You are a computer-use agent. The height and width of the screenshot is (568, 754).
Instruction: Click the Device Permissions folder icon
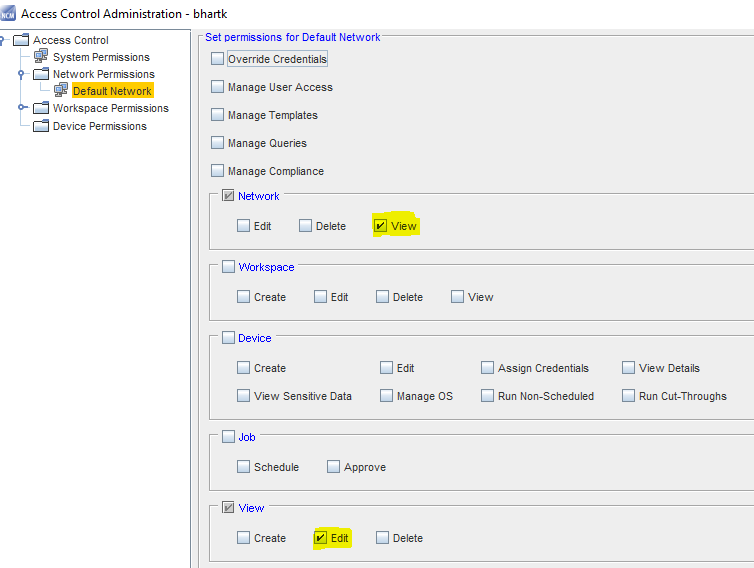click(41, 126)
